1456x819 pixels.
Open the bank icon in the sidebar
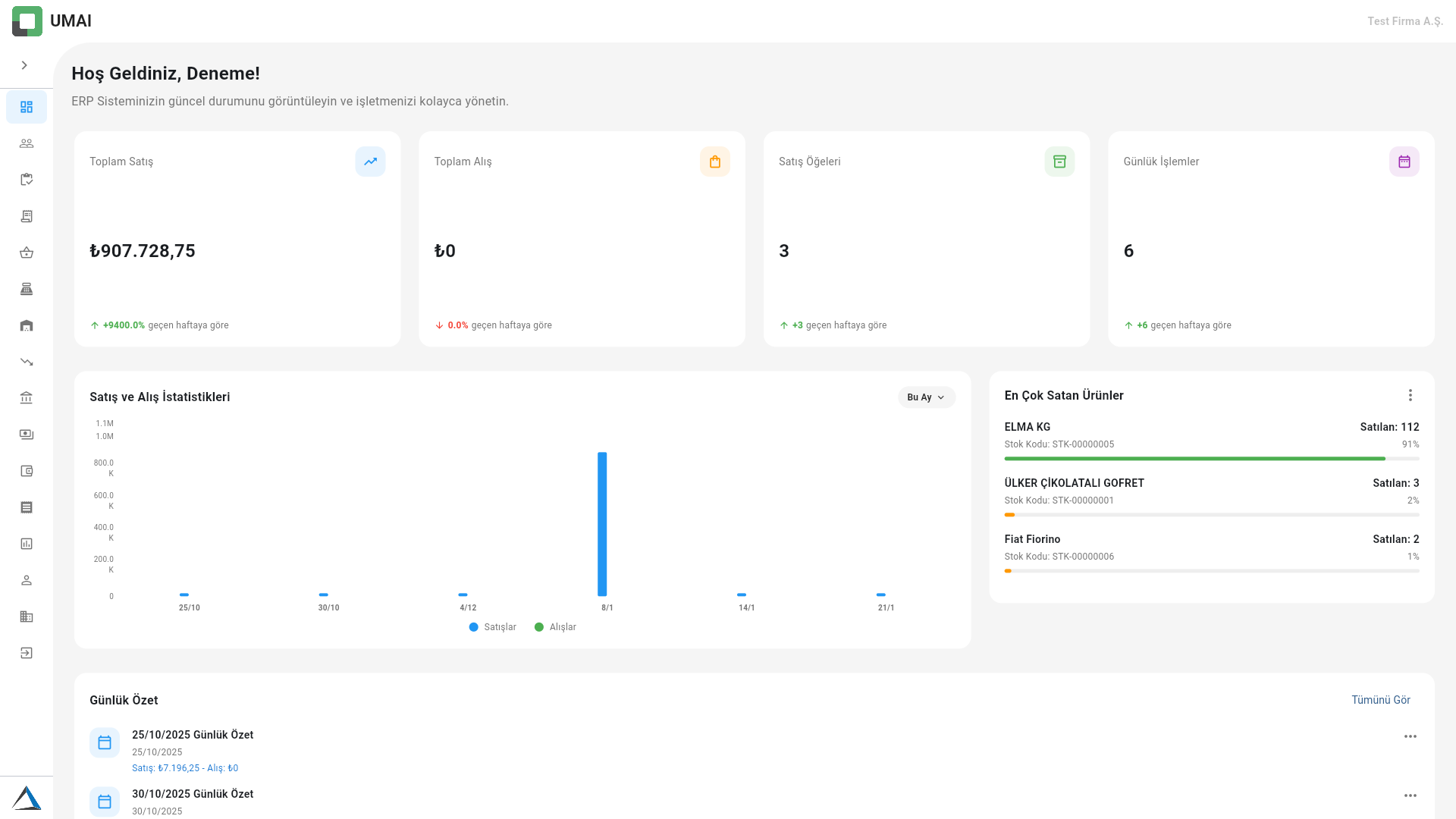(x=26, y=397)
